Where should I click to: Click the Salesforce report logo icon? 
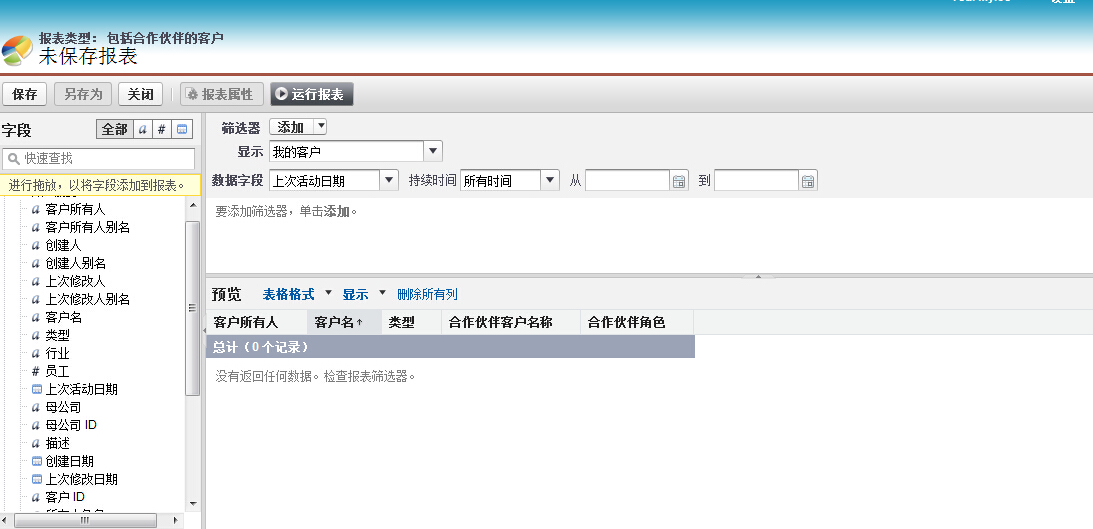coord(17,50)
